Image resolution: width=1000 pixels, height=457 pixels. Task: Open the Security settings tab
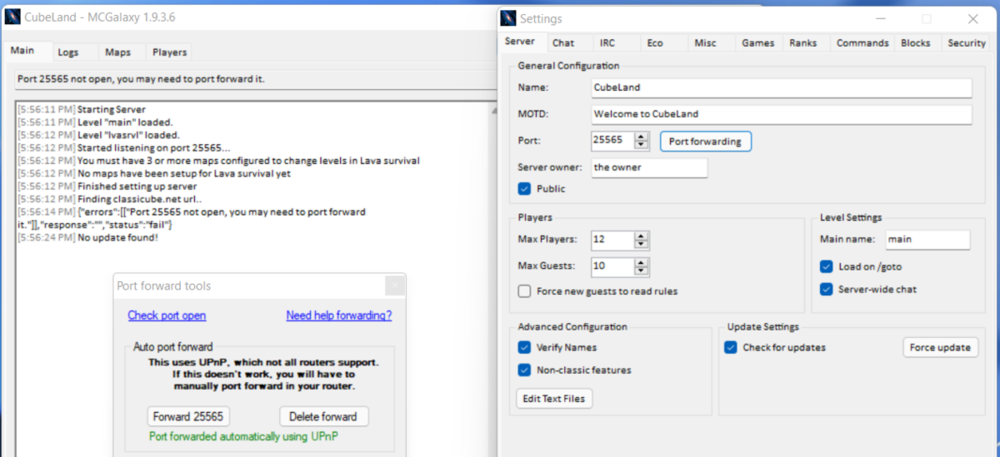point(966,43)
